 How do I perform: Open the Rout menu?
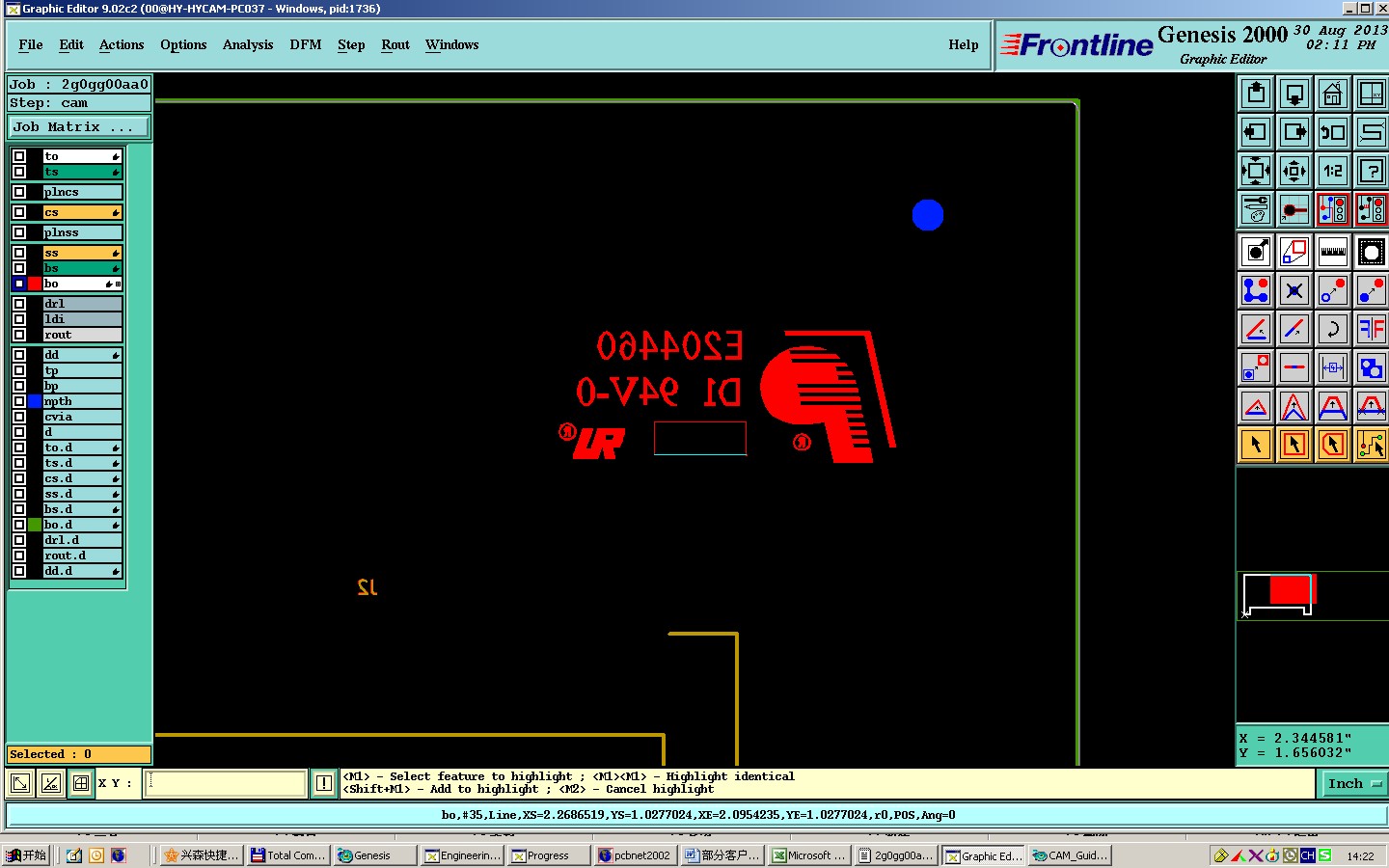395,44
